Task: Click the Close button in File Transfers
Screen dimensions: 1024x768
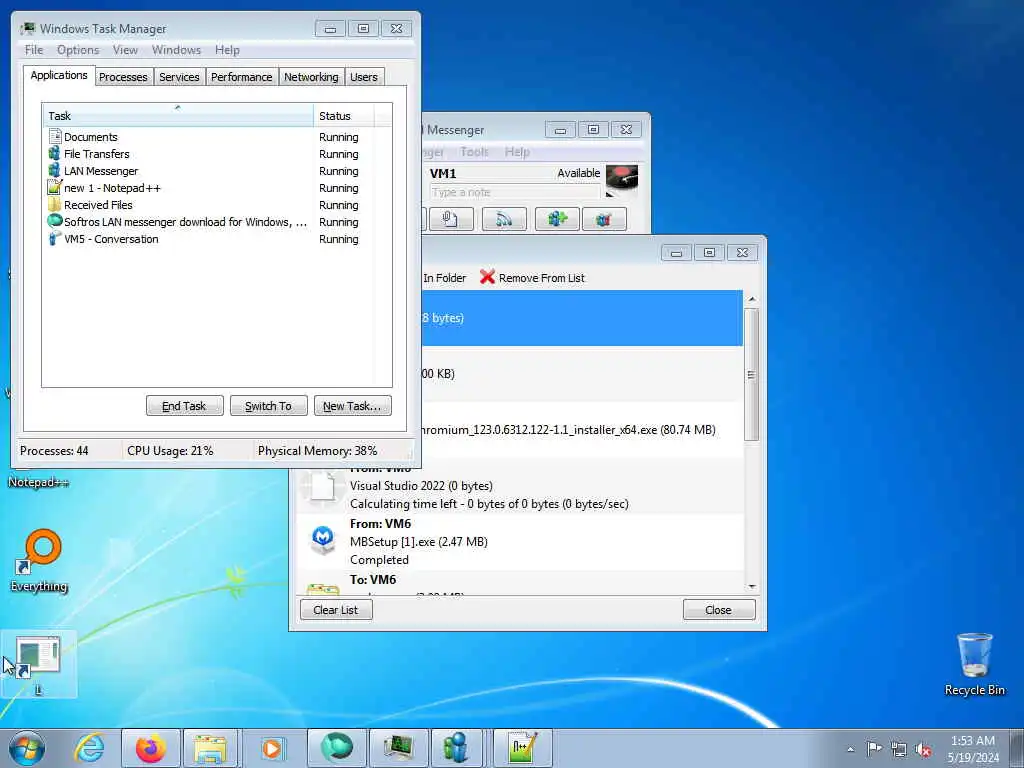Action: (718, 609)
